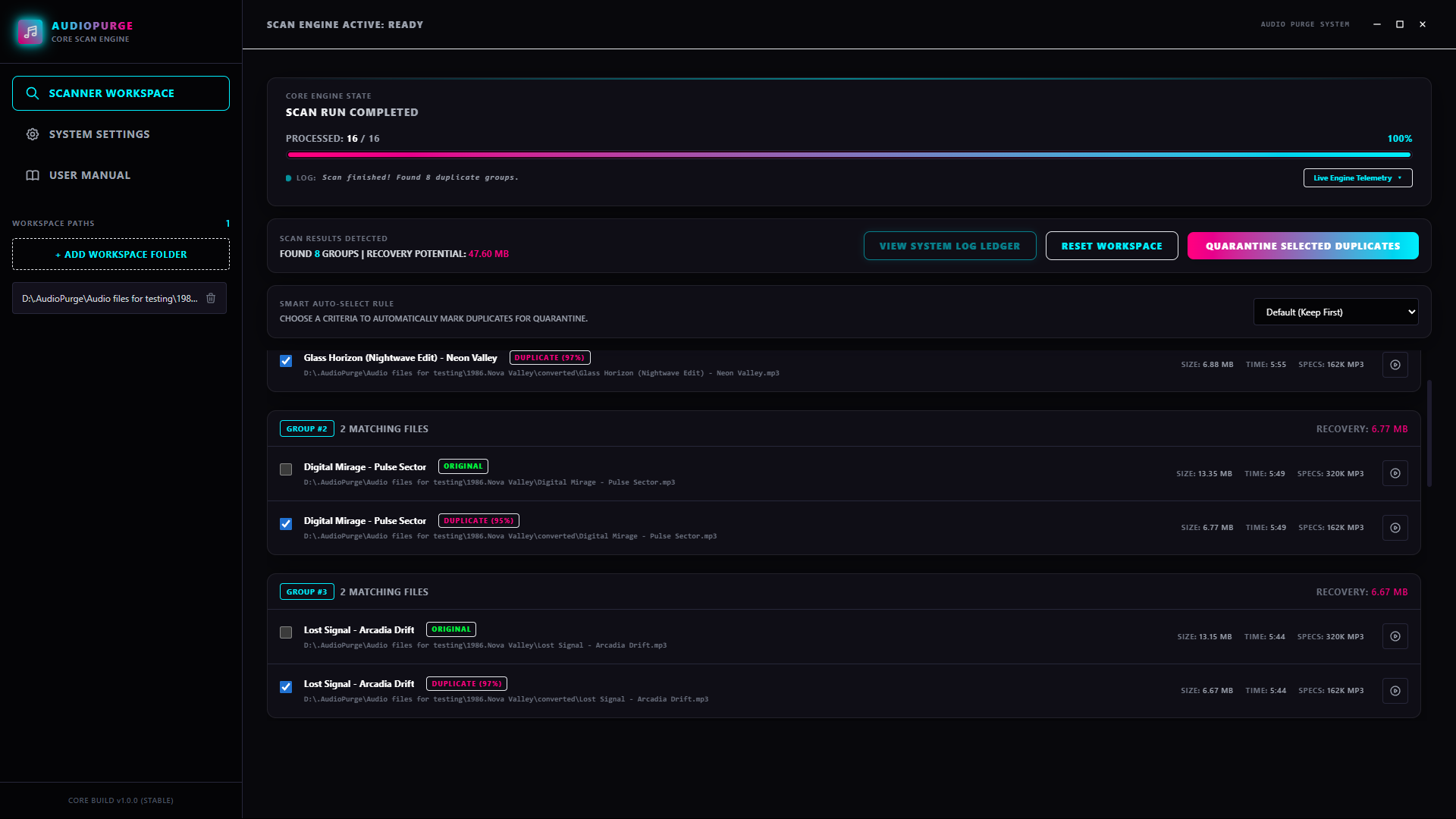Viewport: 1456px width, 819px height.
Task: Click Add Workspace Folder button
Action: [121, 254]
